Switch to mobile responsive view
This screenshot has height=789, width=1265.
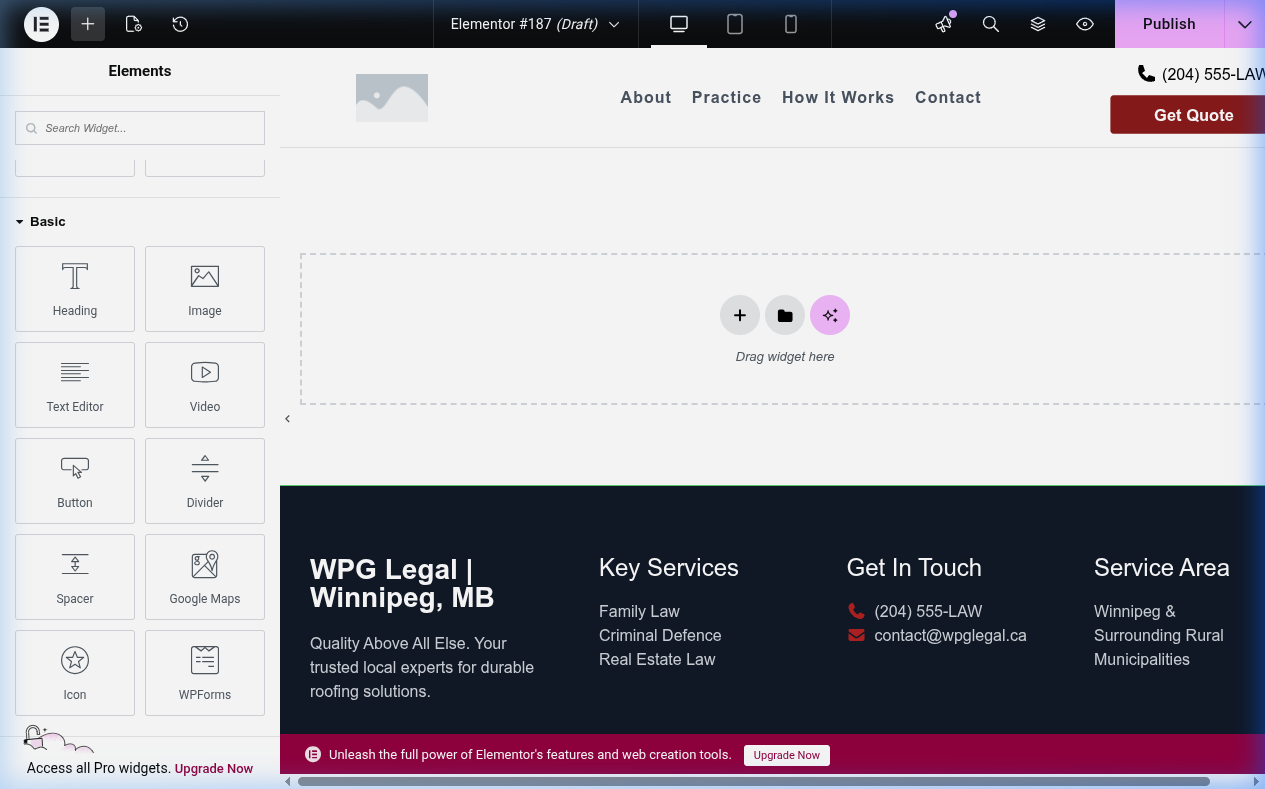coord(791,24)
